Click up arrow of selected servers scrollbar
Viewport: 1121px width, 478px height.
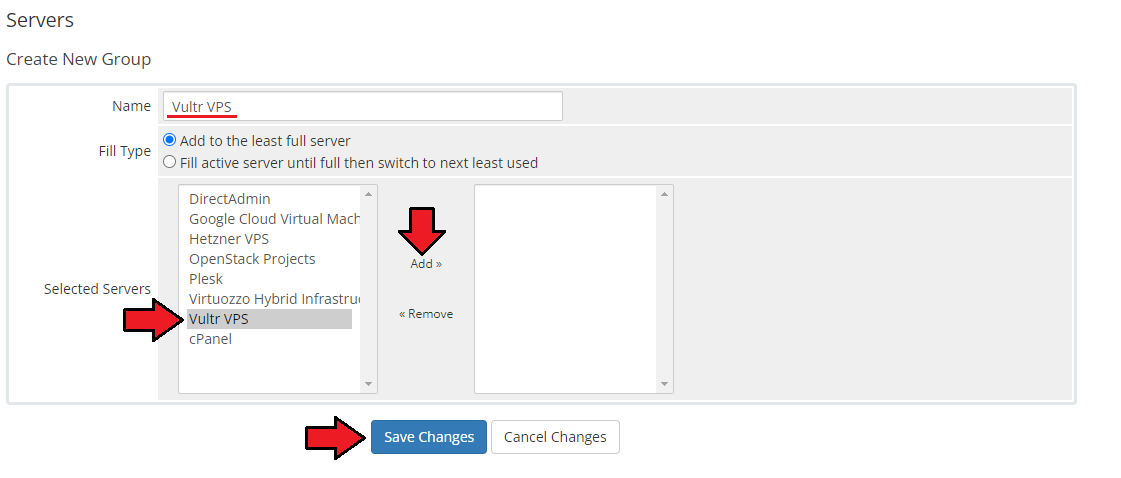click(664, 194)
